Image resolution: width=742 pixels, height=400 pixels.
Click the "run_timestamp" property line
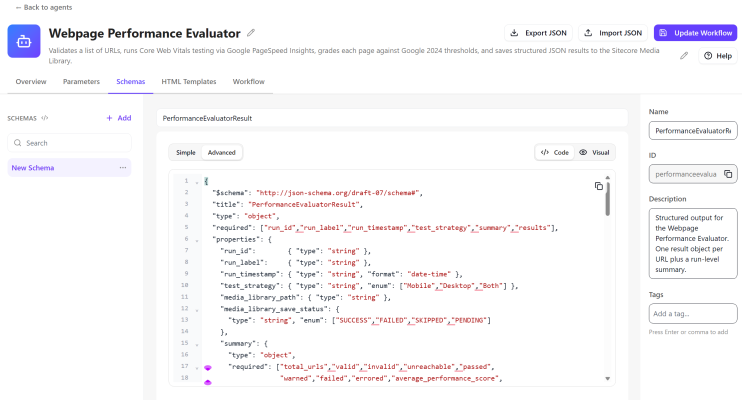click(341, 274)
